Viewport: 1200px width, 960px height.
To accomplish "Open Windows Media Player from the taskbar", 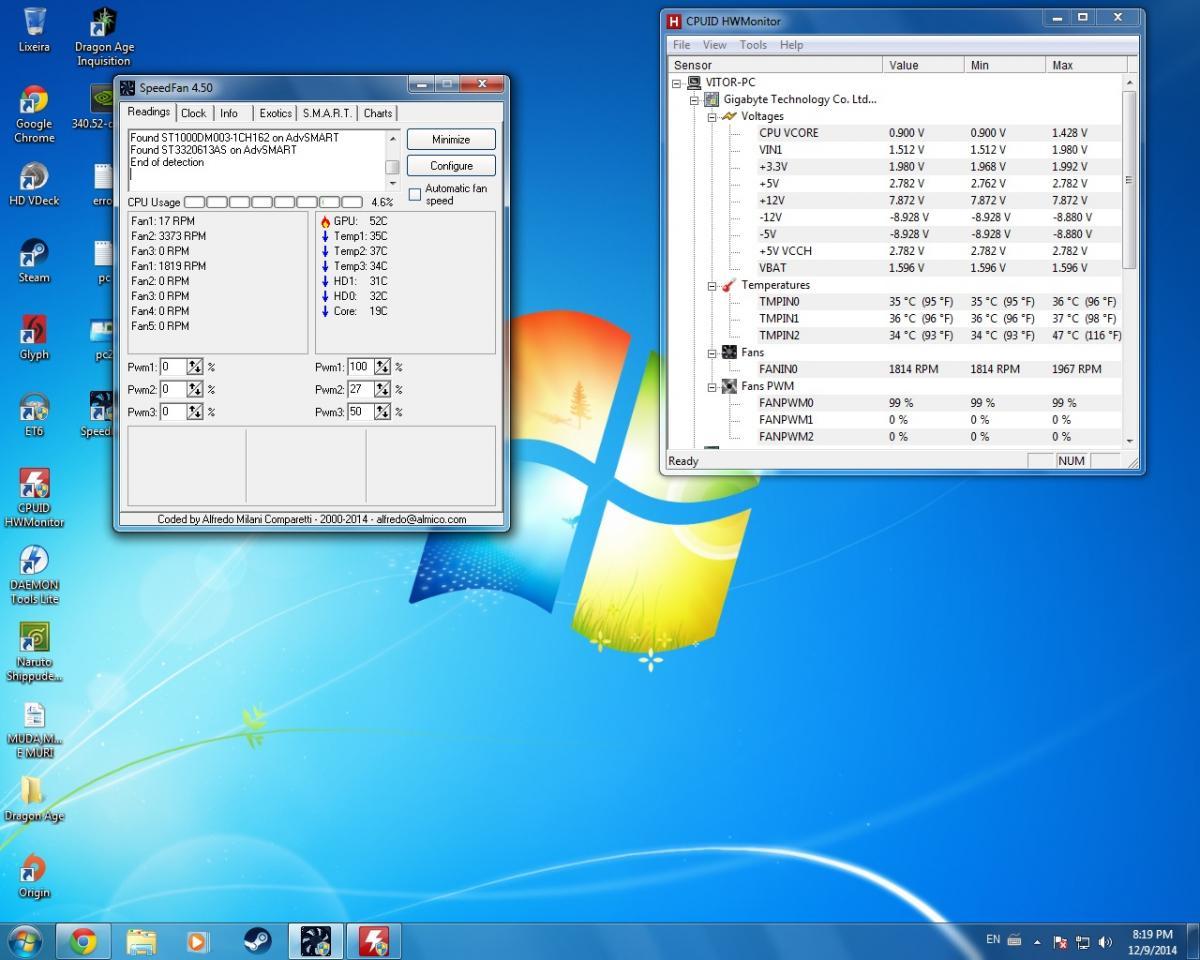I will pyautogui.click(x=199, y=941).
